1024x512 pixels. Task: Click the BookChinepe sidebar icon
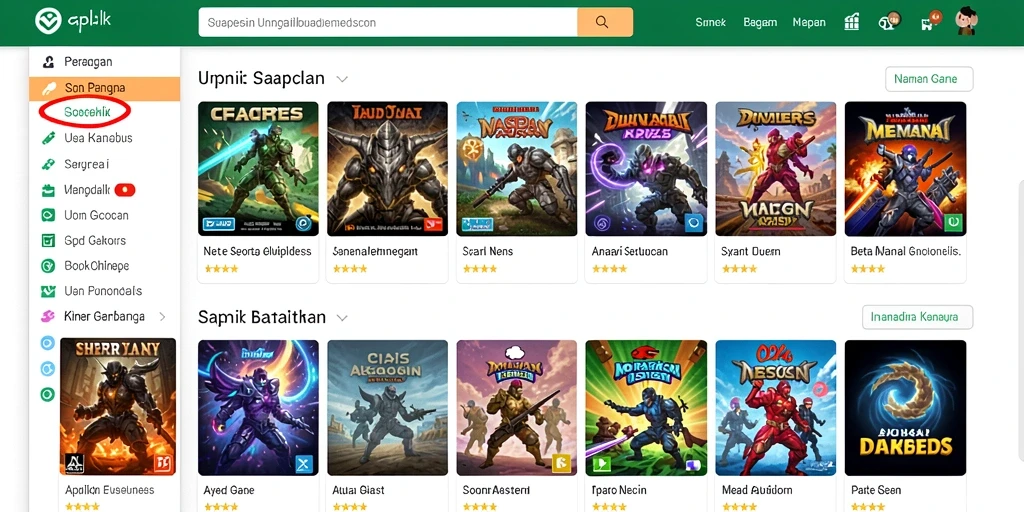[x=48, y=266]
